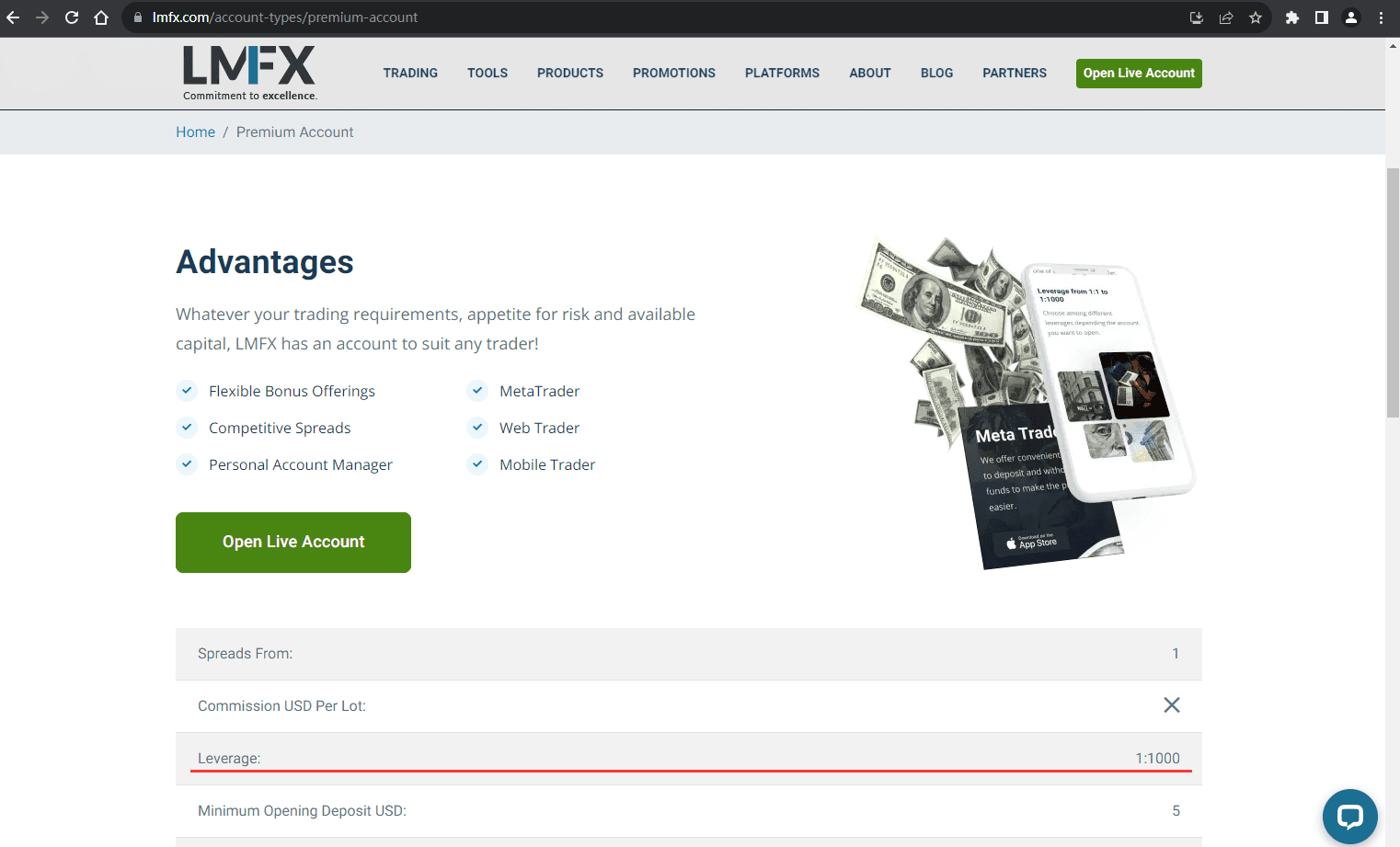Click the commission X mark icon
Screen dimensions: 1400x847
tap(1172, 705)
